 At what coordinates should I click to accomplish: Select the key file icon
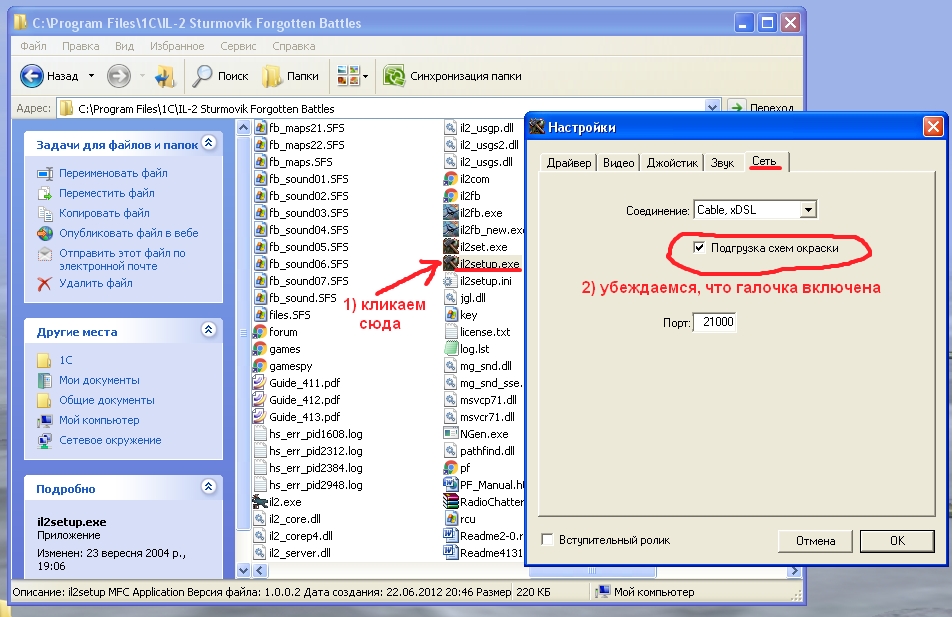[450, 315]
